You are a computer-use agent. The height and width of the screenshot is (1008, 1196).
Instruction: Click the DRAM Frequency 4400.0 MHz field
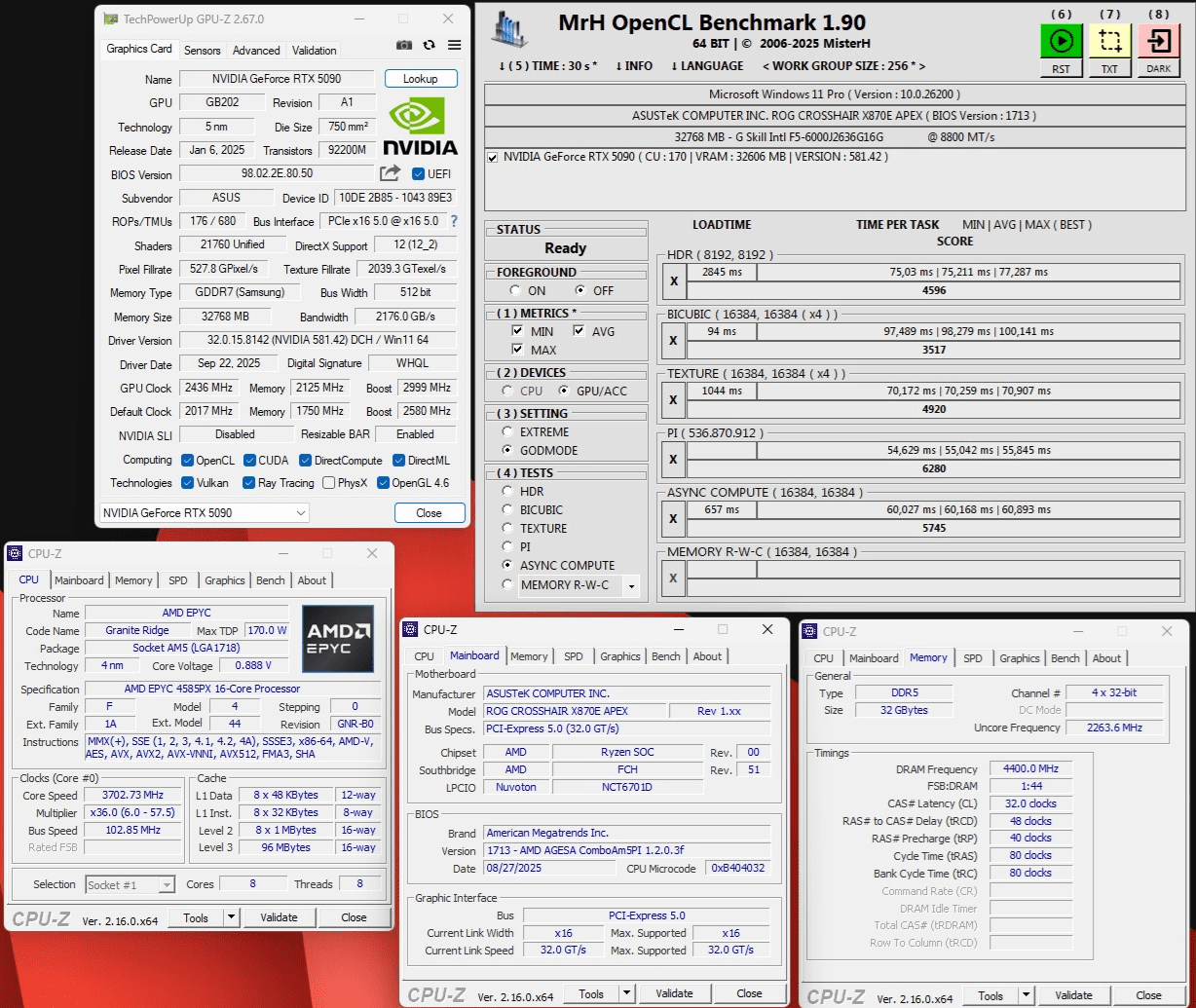(1030, 768)
